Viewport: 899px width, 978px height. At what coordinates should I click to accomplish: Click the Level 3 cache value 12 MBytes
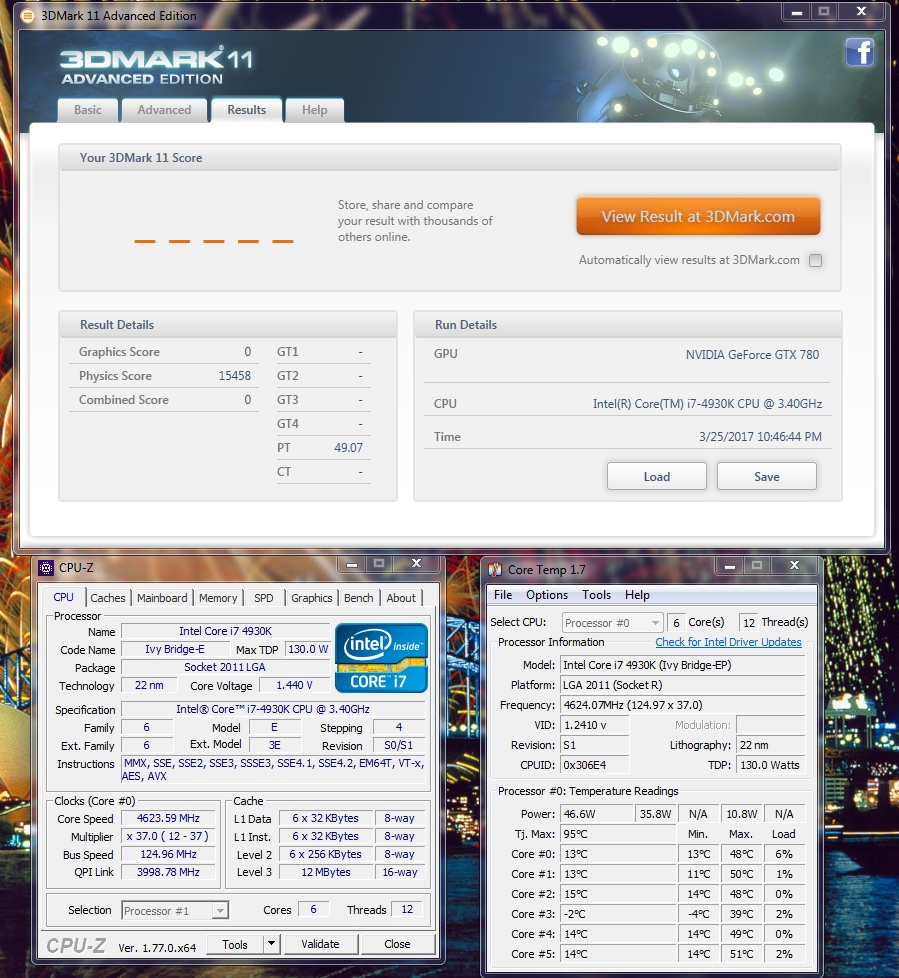(326, 873)
